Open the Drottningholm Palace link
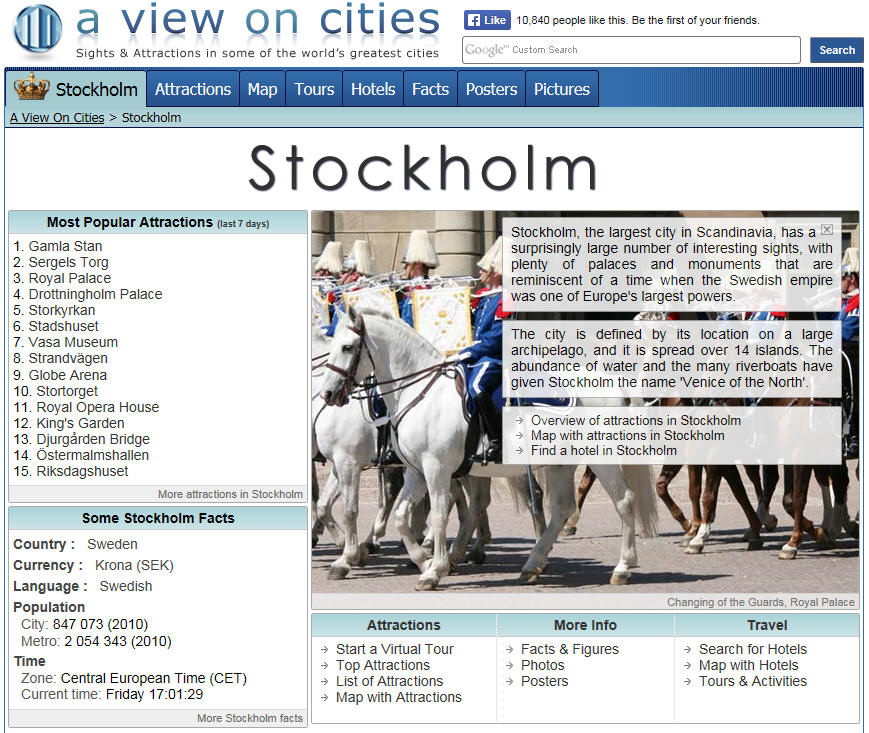This screenshot has width=869, height=733. (95, 294)
